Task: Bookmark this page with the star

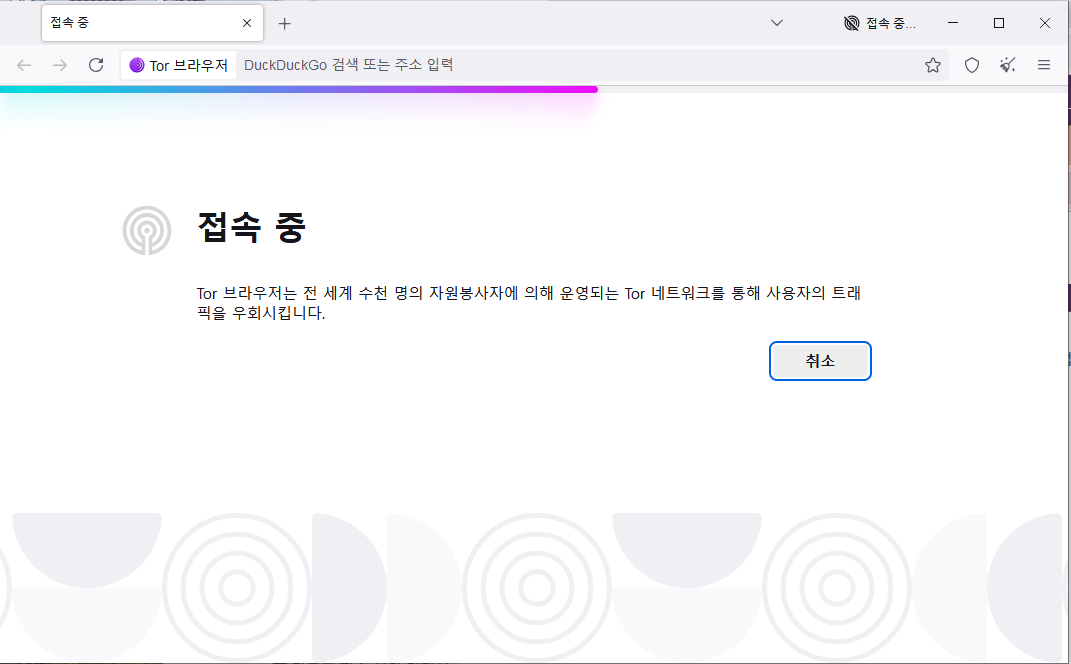Action: pos(932,65)
